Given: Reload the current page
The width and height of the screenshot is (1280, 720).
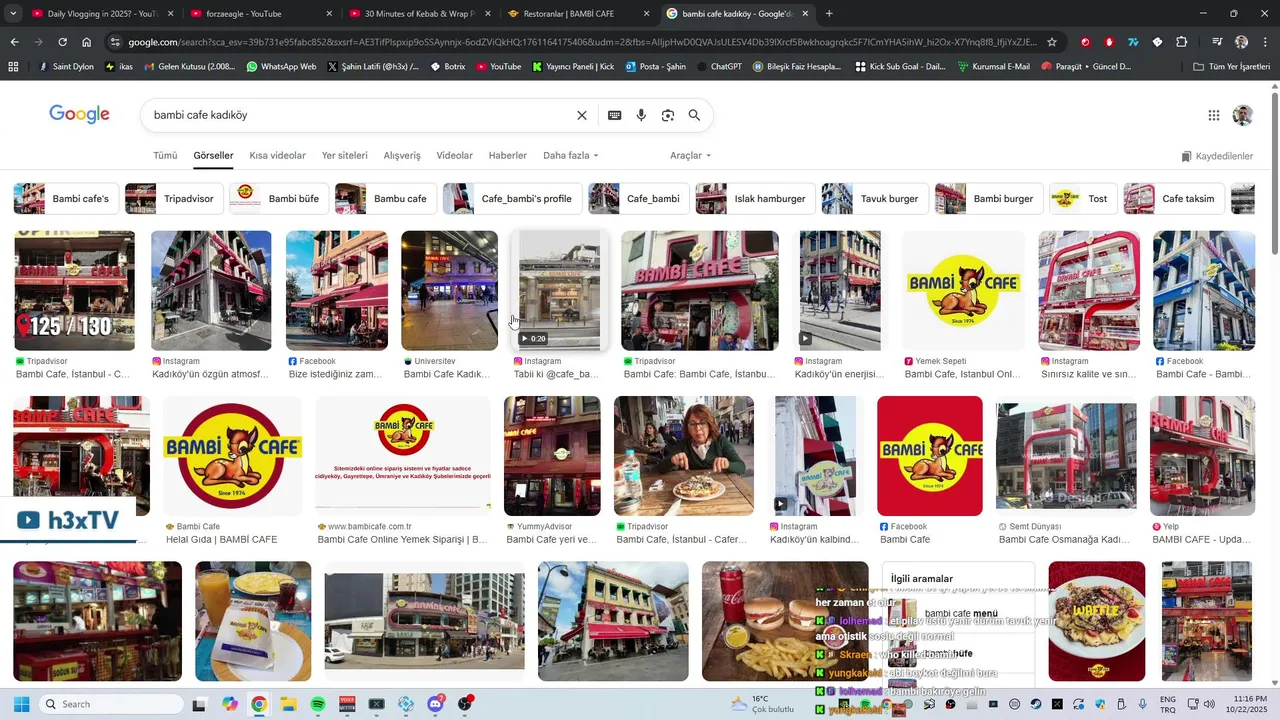Looking at the screenshot, I should (62, 42).
